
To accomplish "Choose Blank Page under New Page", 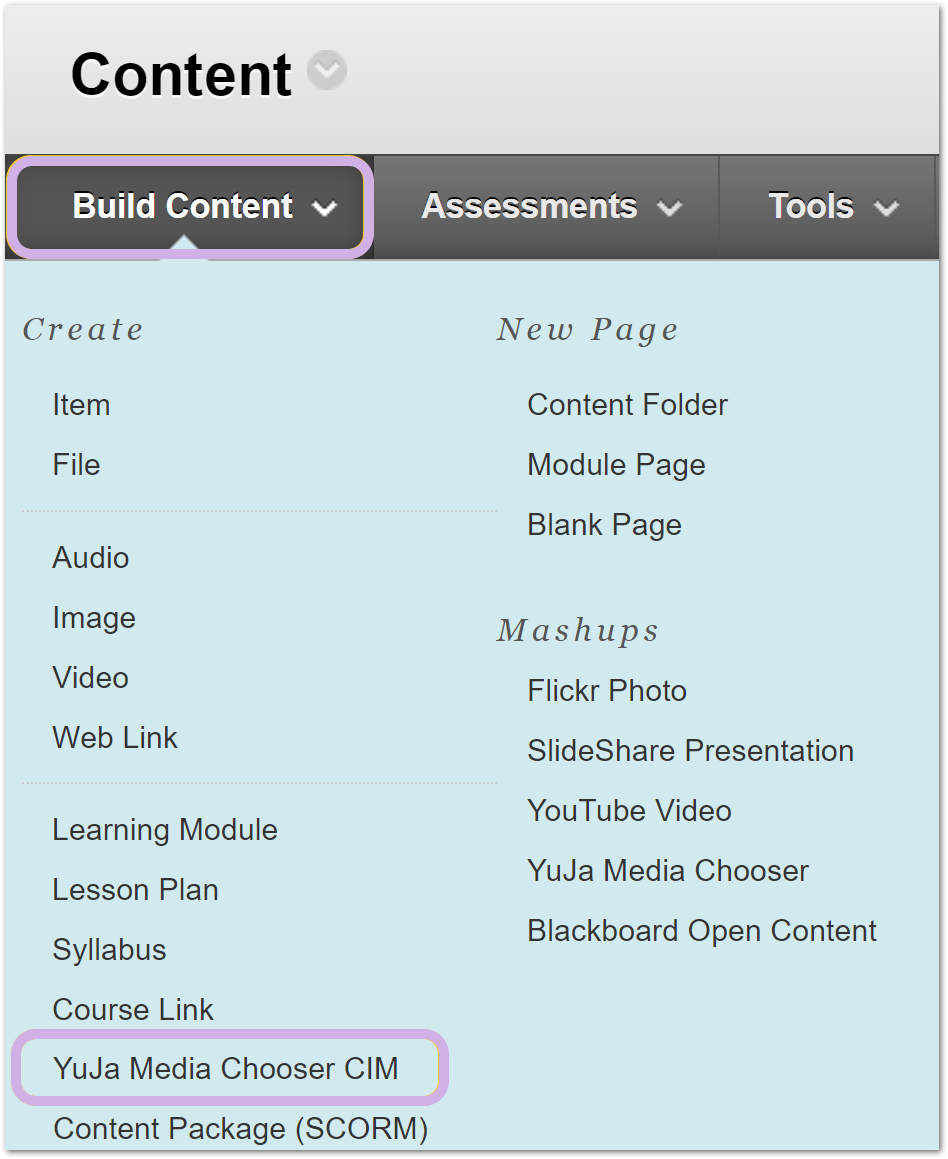I will tap(604, 526).
